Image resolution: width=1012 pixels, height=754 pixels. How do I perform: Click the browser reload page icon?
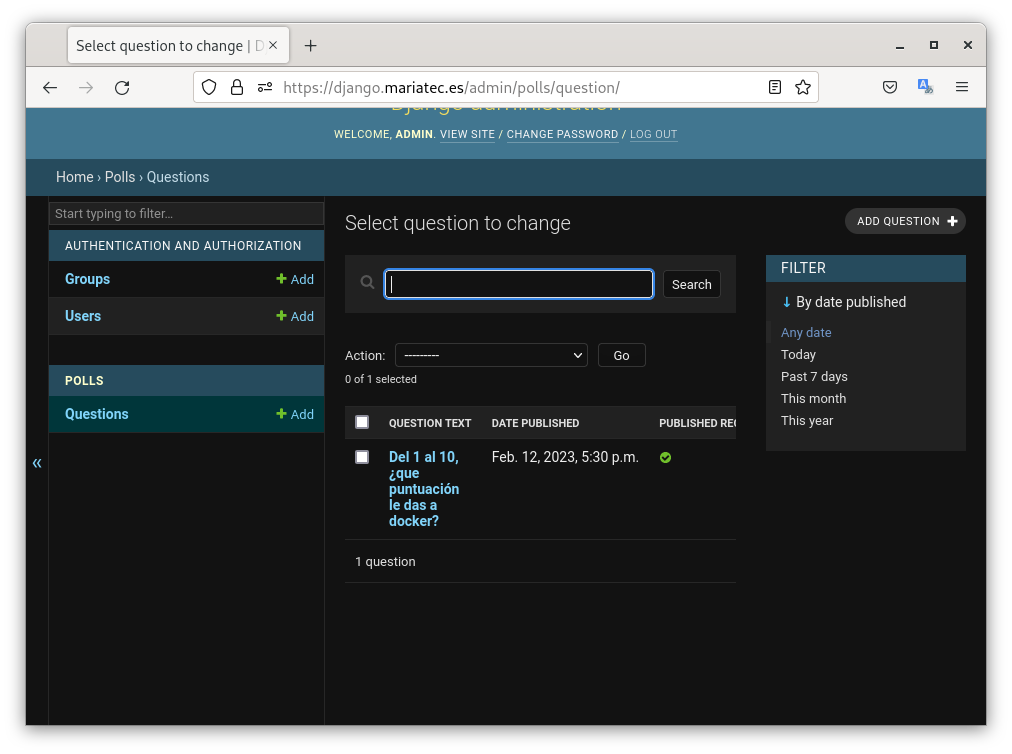coord(122,88)
